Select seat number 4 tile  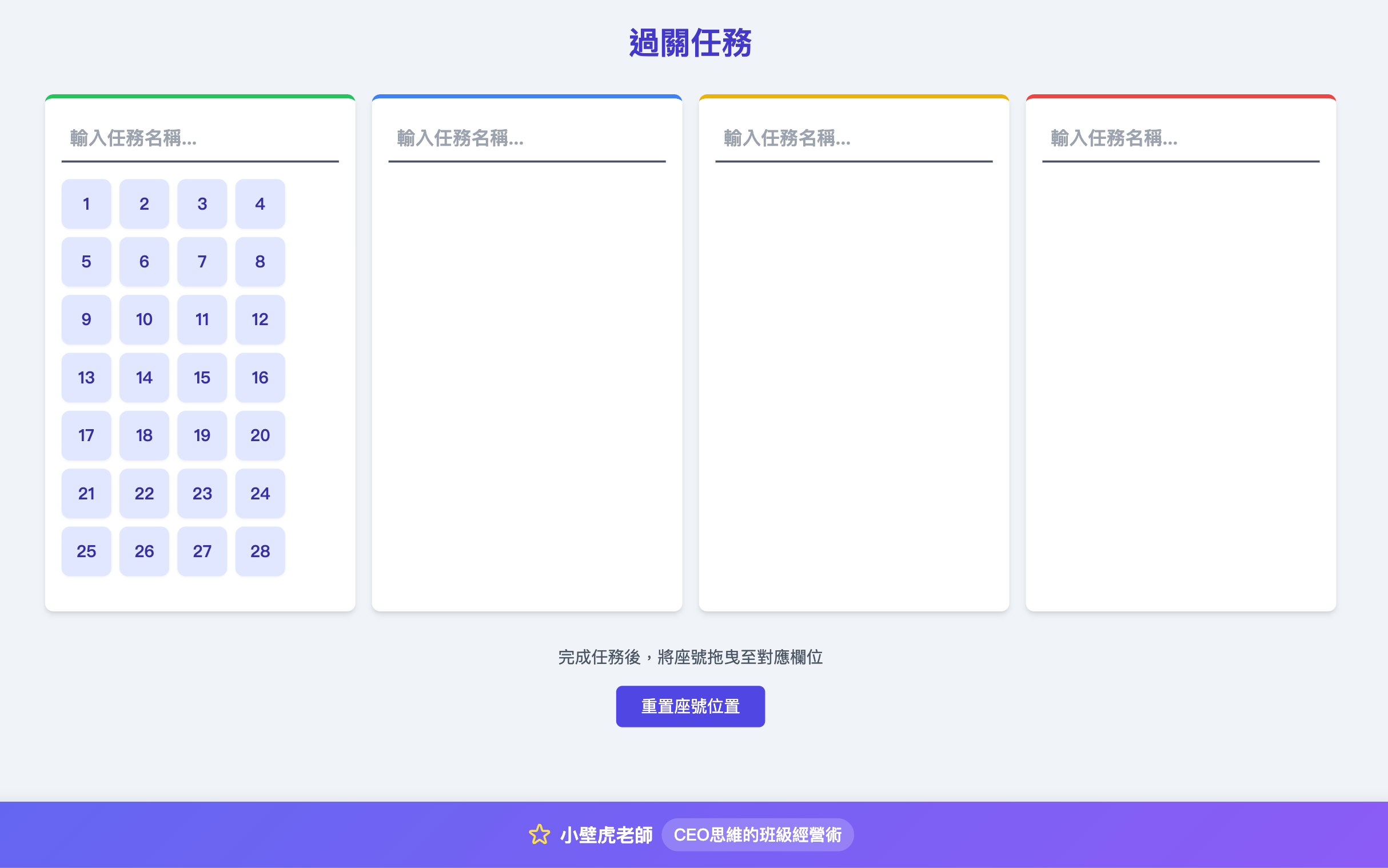[260, 204]
